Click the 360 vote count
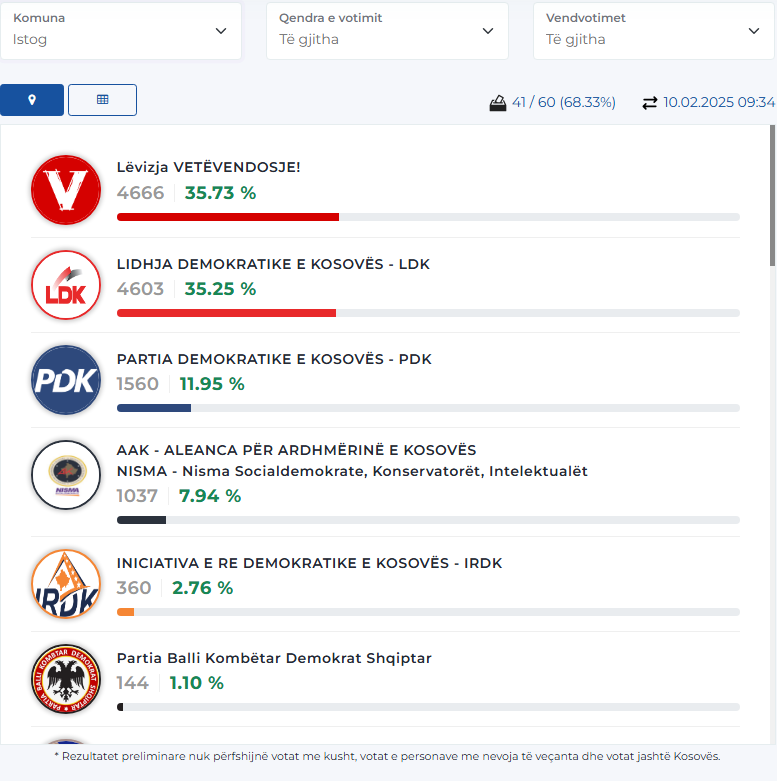 [134, 588]
